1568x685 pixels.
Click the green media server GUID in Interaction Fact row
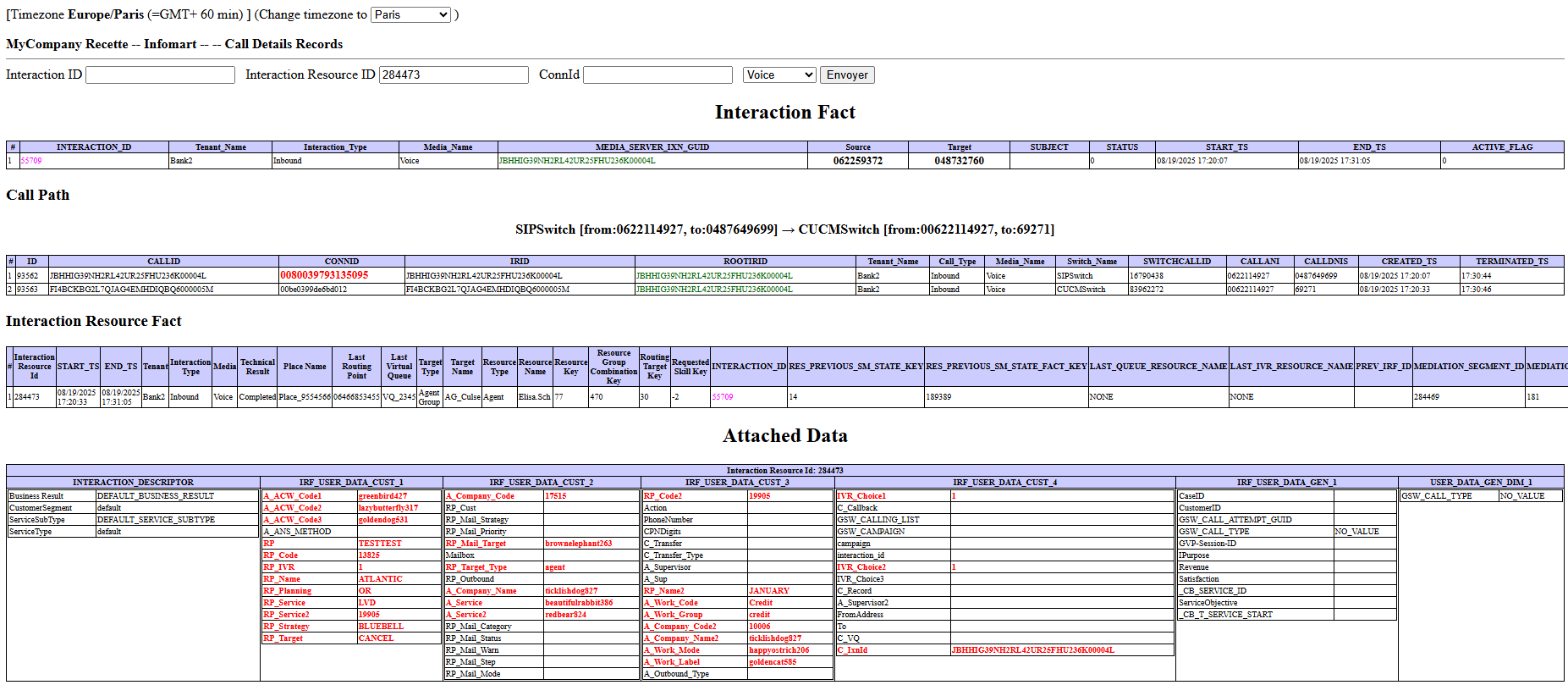tap(577, 161)
